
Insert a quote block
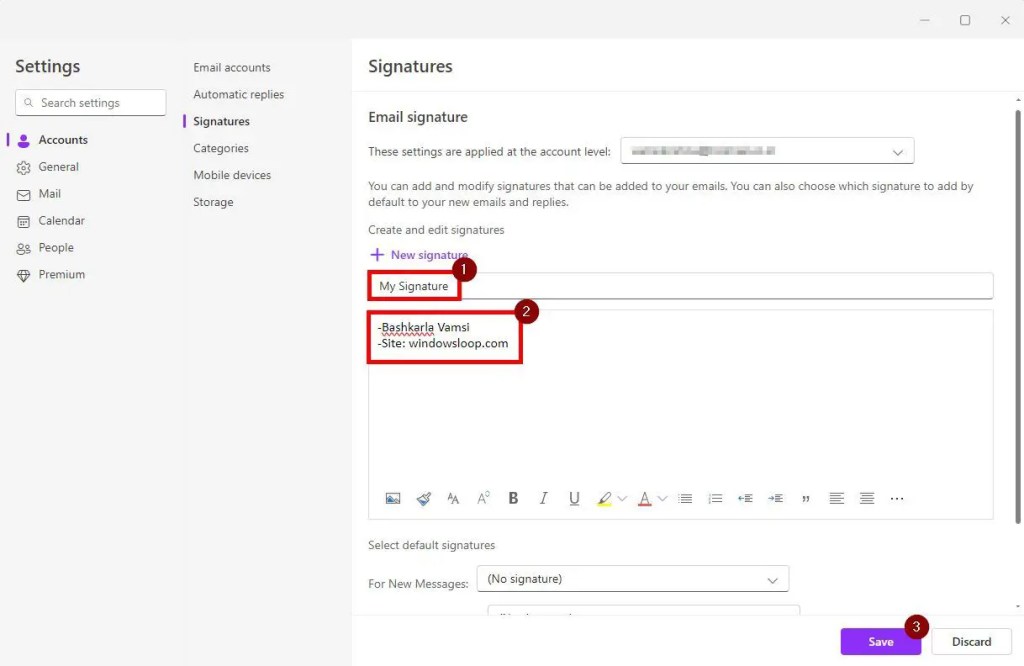[x=806, y=498]
